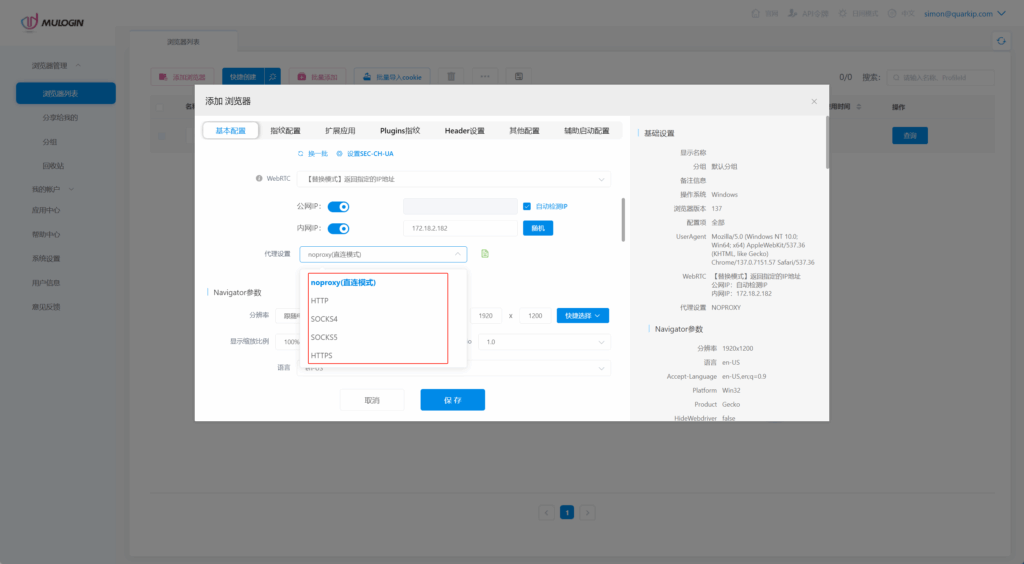The image size is (1024, 564).
Task: Click the 随机 random button
Action: point(538,228)
